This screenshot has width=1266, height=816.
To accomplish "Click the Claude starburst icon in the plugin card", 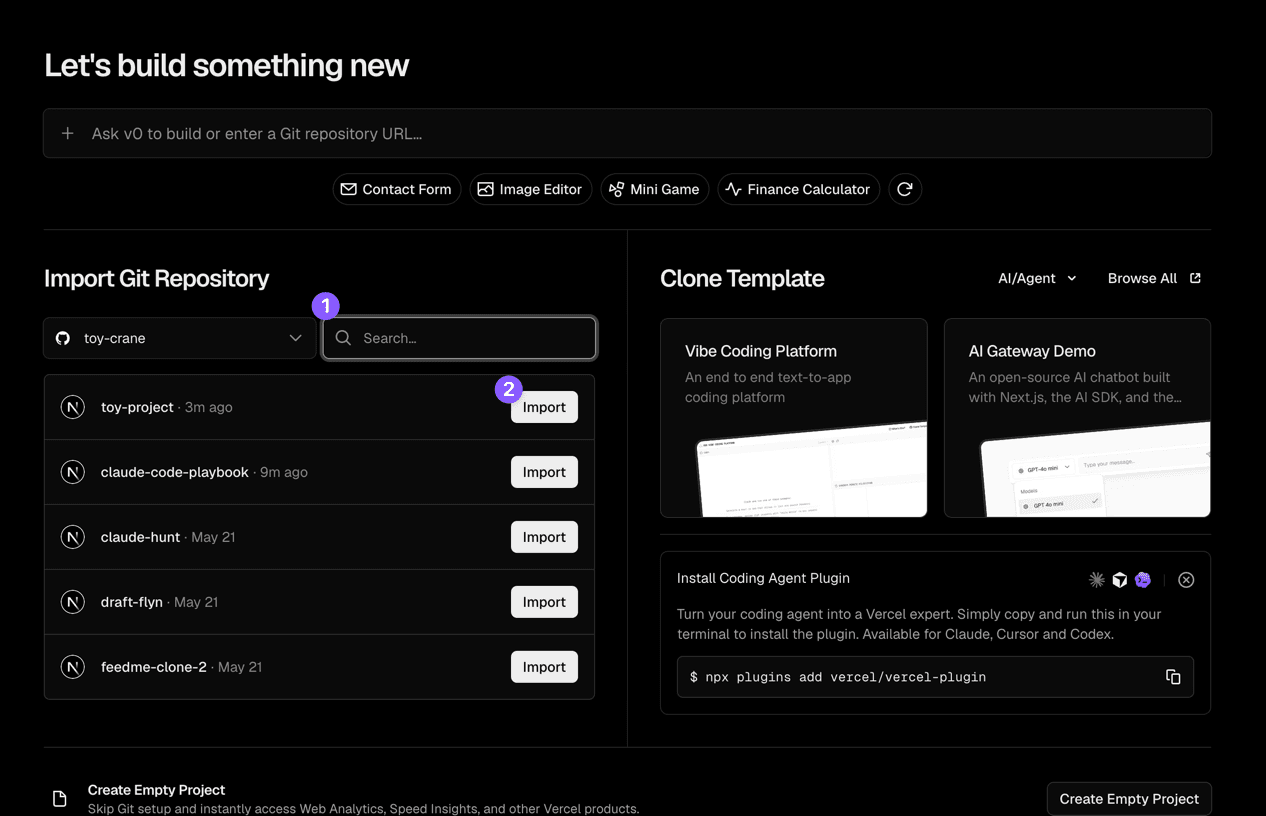I will (x=1097, y=580).
